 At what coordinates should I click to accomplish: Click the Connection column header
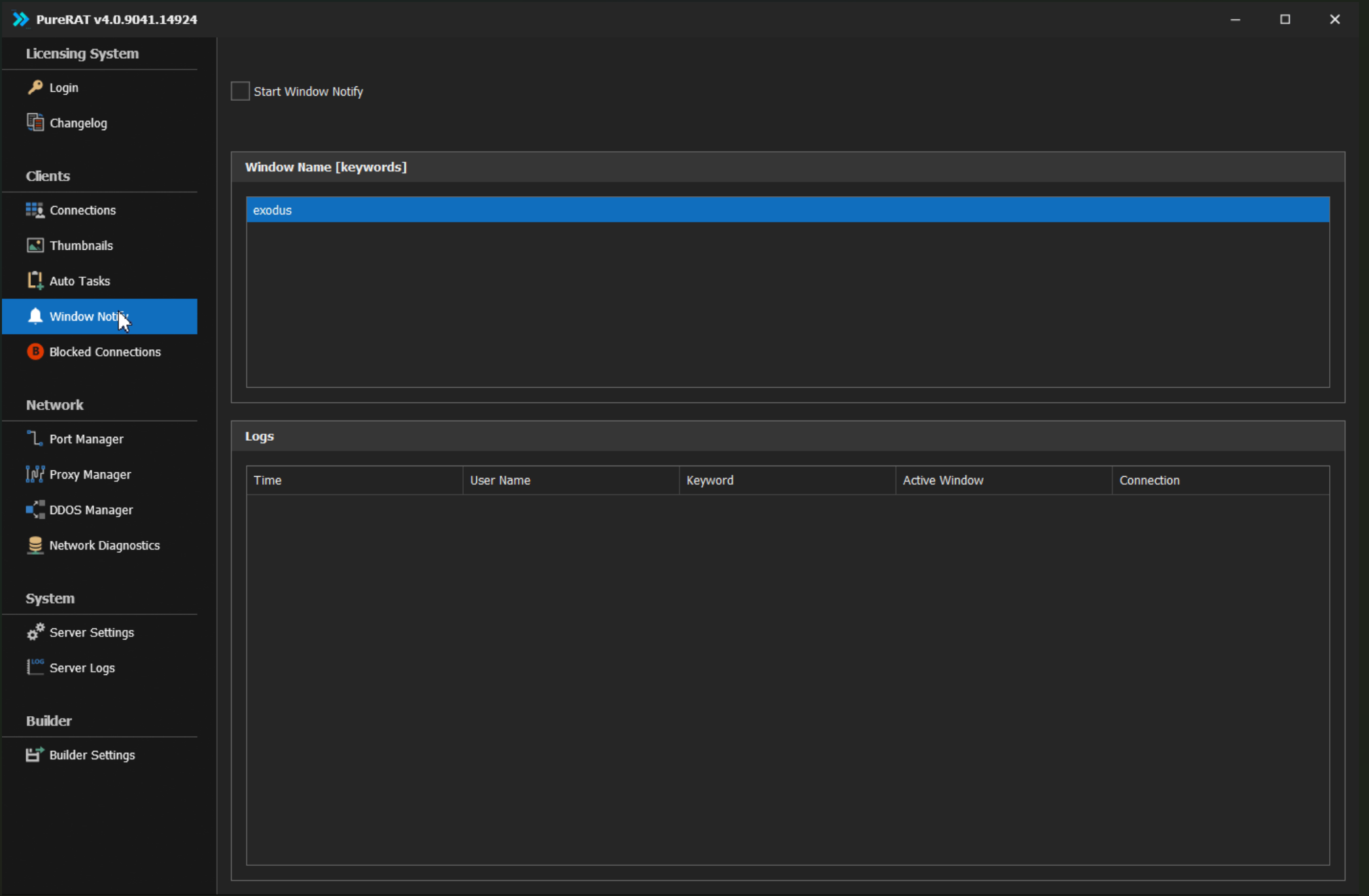pyautogui.click(x=1221, y=479)
